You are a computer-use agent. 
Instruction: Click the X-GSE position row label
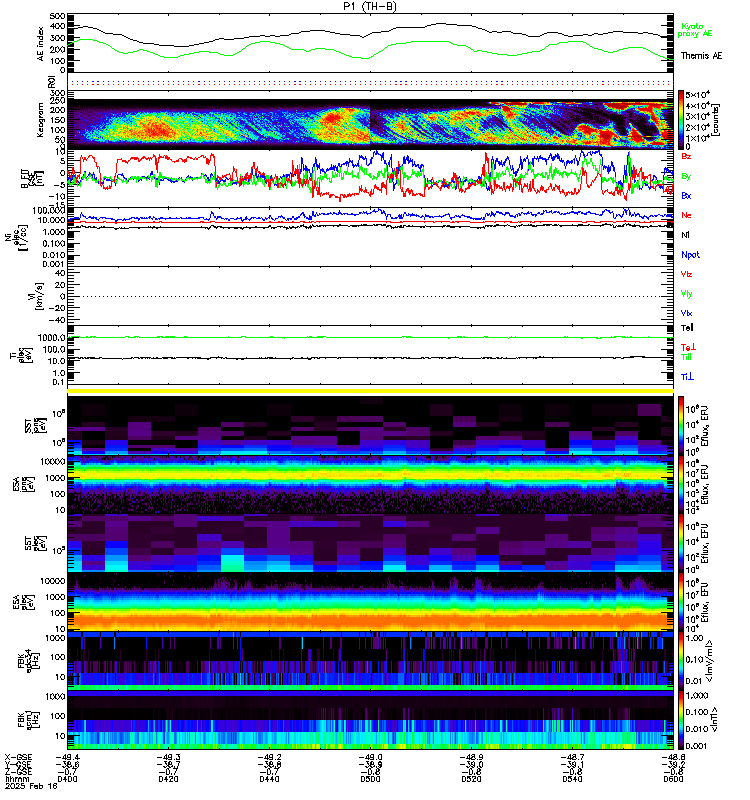pyautogui.click(x=18, y=757)
